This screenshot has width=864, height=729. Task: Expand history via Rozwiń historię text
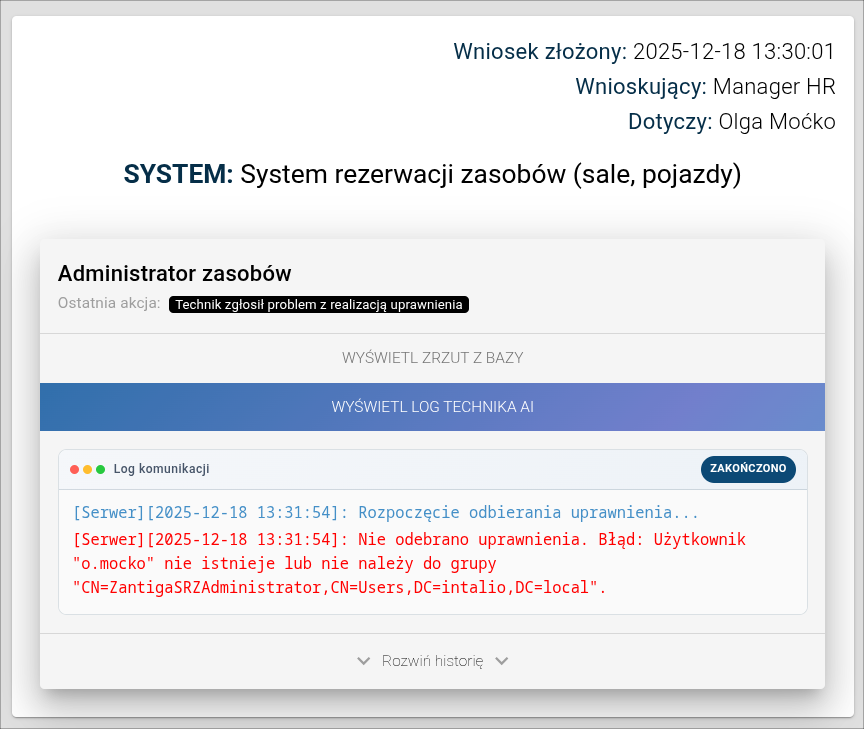pyautogui.click(x=432, y=661)
